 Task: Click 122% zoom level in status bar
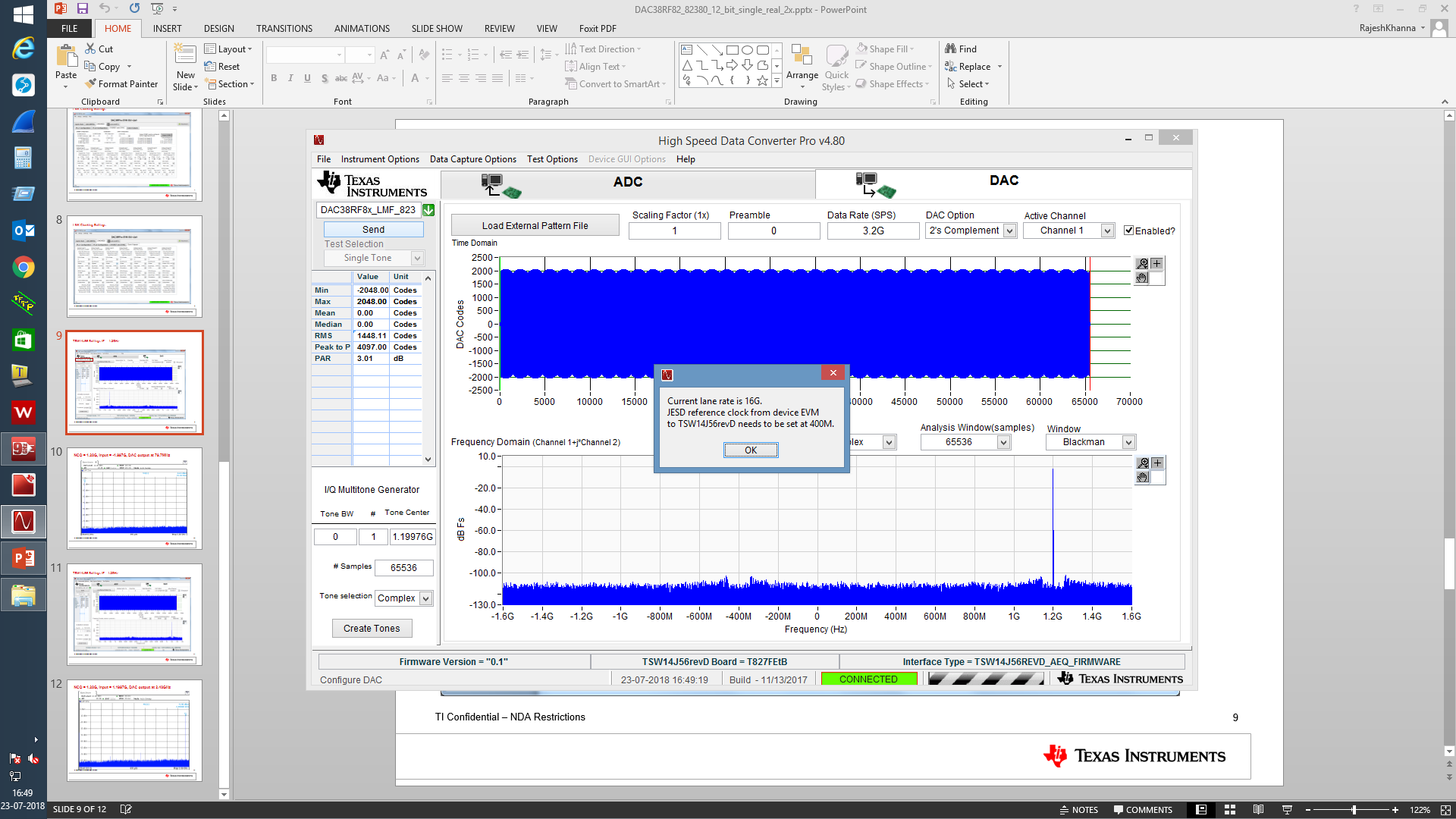[x=1420, y=810]
